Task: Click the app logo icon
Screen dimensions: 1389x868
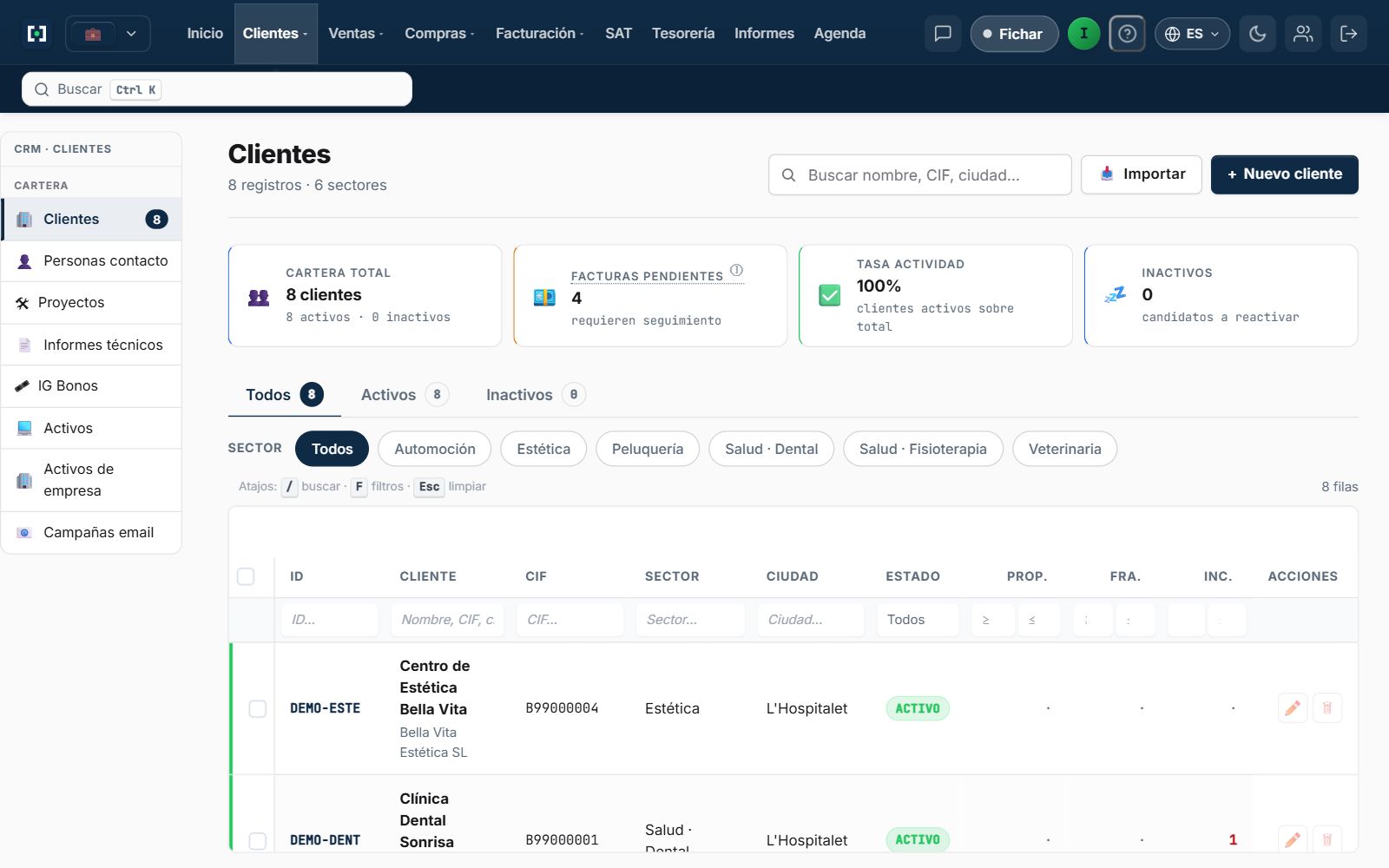Action: pos(37,34)
